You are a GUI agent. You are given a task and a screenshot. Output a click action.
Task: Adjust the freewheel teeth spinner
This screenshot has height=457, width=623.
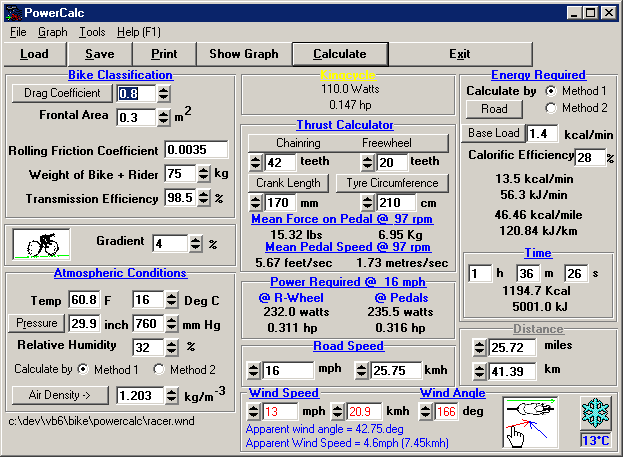[367, 162]
